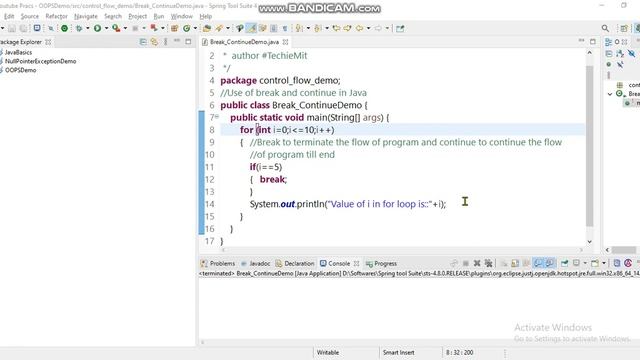Image resolution: width=640 pixels, height=360 pixels.
Task: Click the editor scroll down arrow
Action: click(589, 242)
